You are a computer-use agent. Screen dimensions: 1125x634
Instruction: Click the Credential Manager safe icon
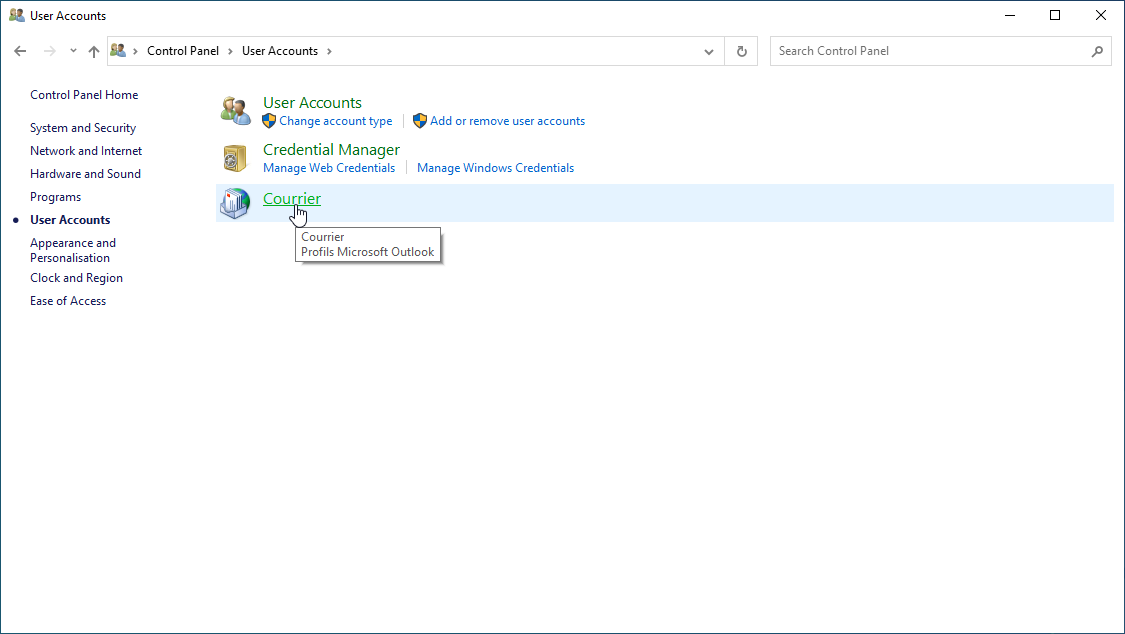pos(235,158)
